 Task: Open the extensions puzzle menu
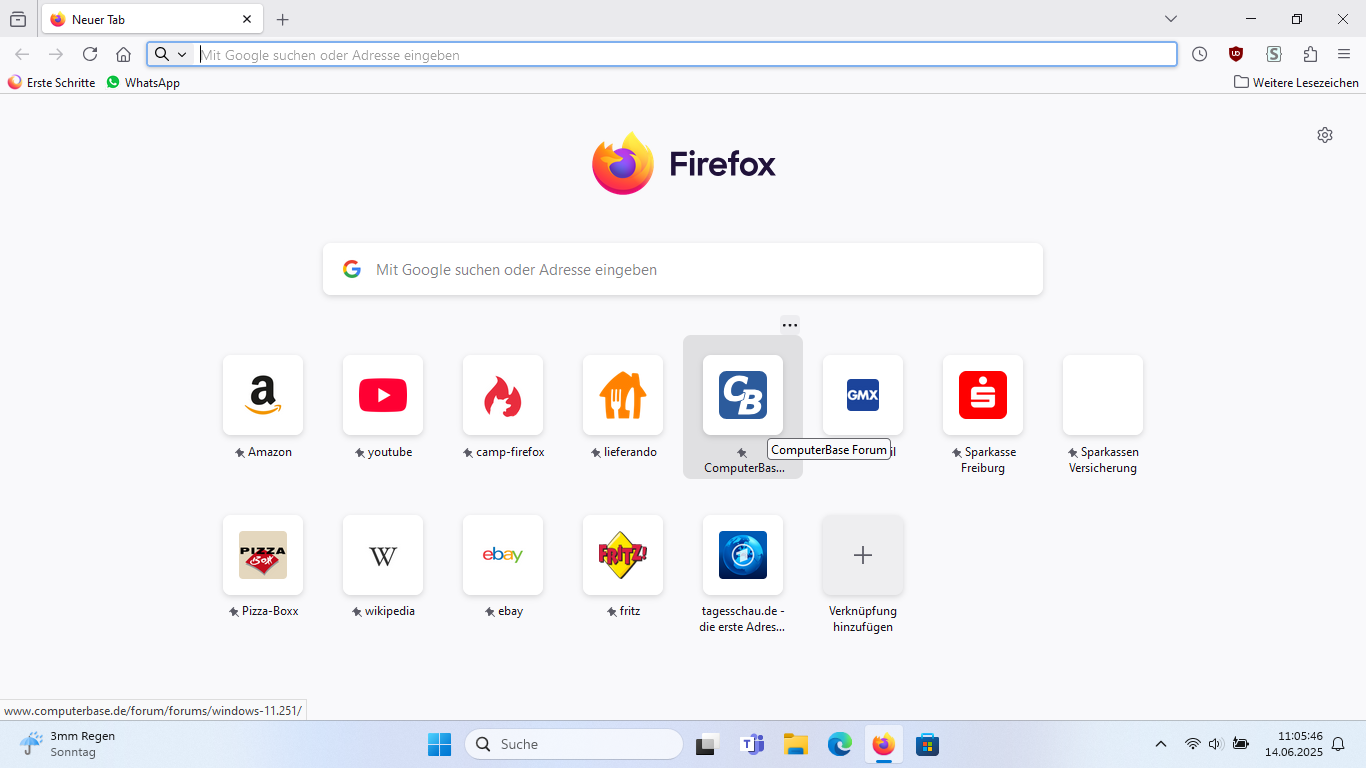pos(1310,54)
